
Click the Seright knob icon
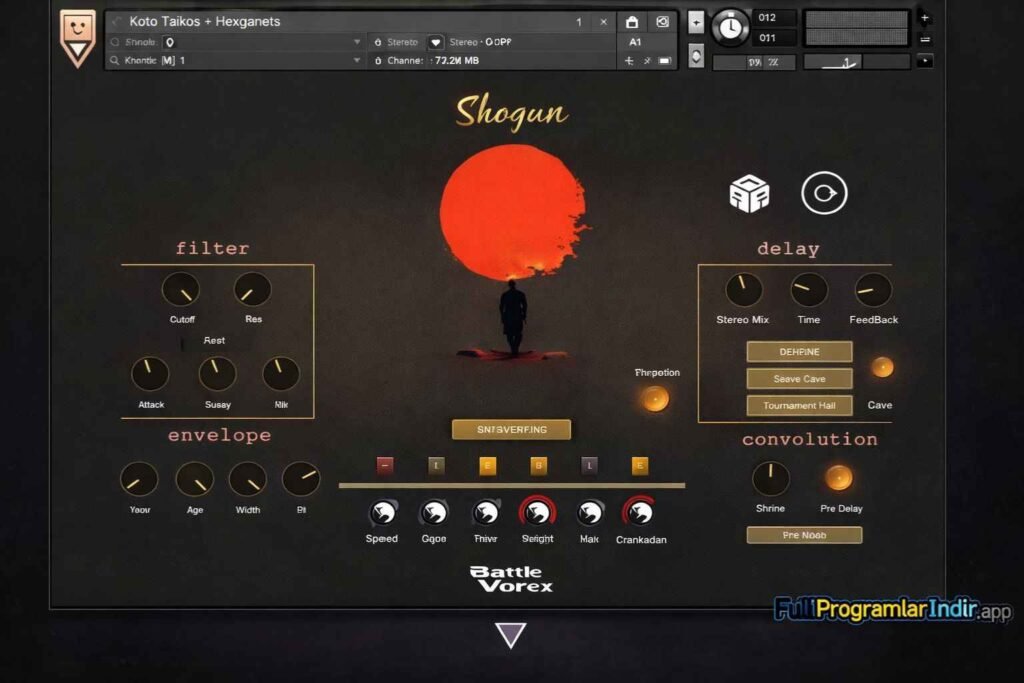pos(537,513)
